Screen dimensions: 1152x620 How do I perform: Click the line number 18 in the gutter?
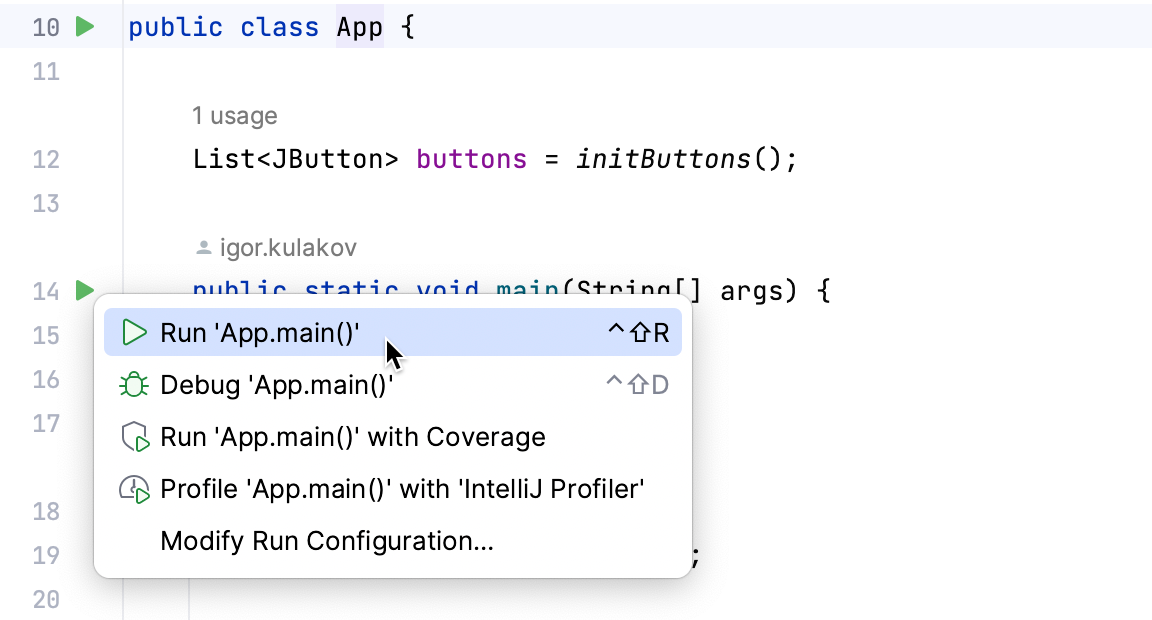(x=46, y=511)
